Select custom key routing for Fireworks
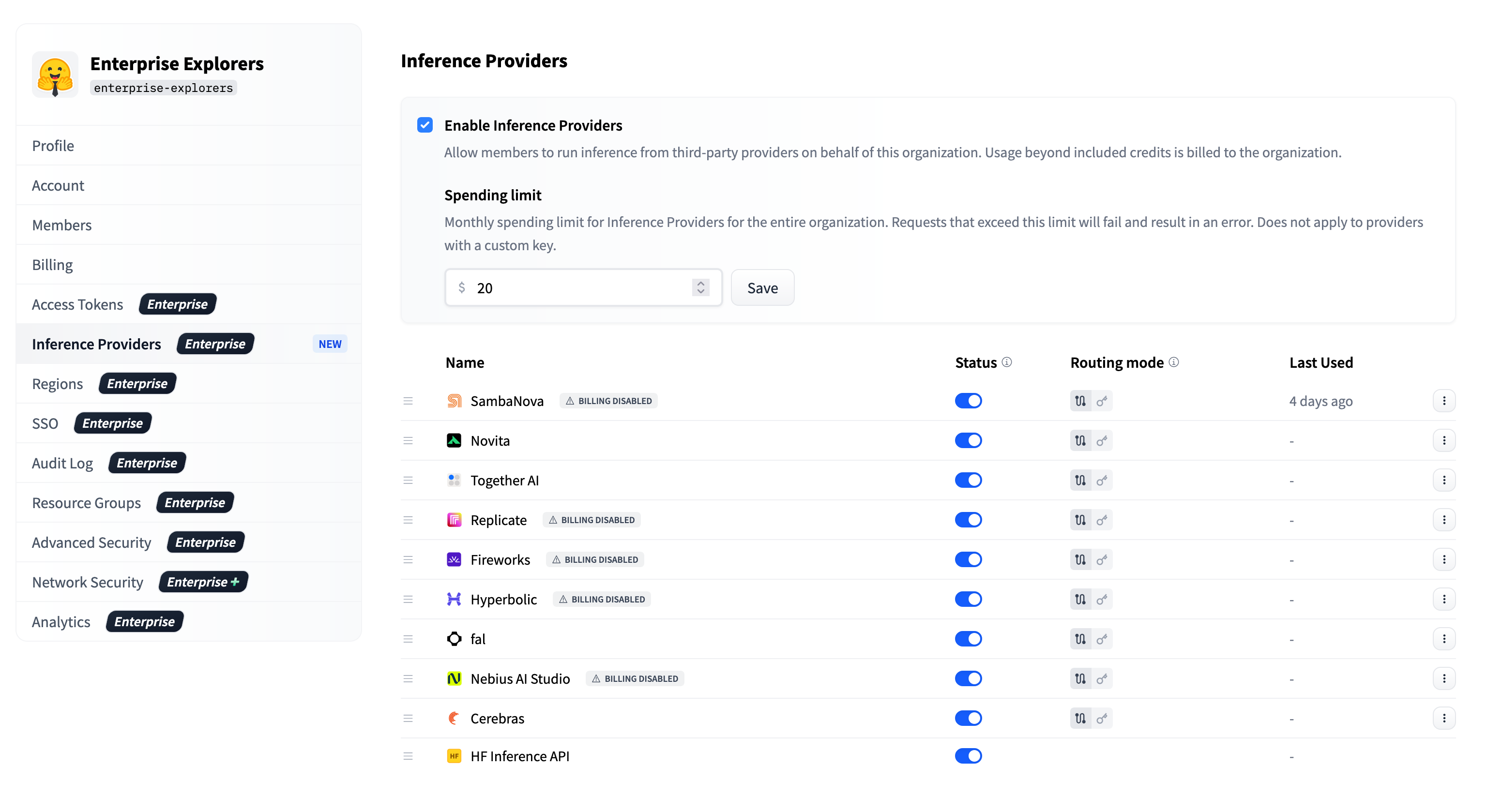 pyautogui.click(x=1101, y=560)
